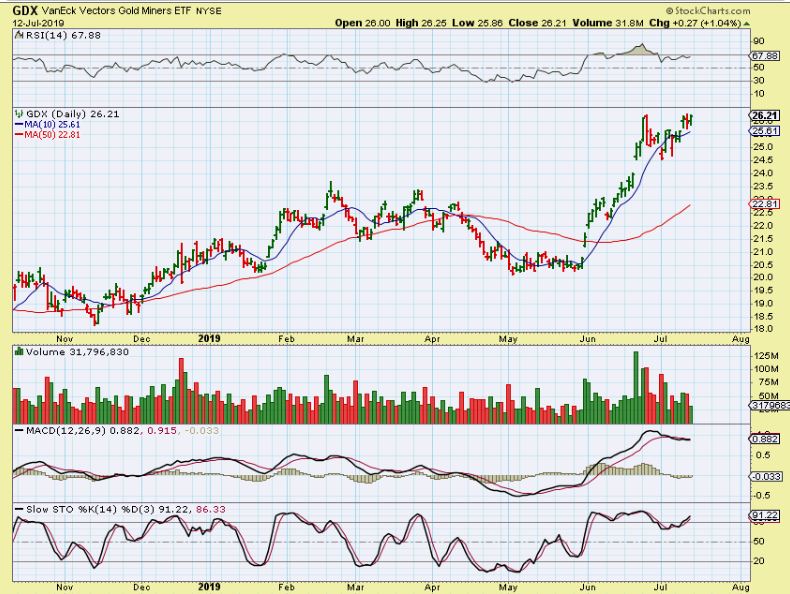Click the MACD(12,26,9) legend text
The height and width of the screenshot is (594, 790).
coord(65,431)
